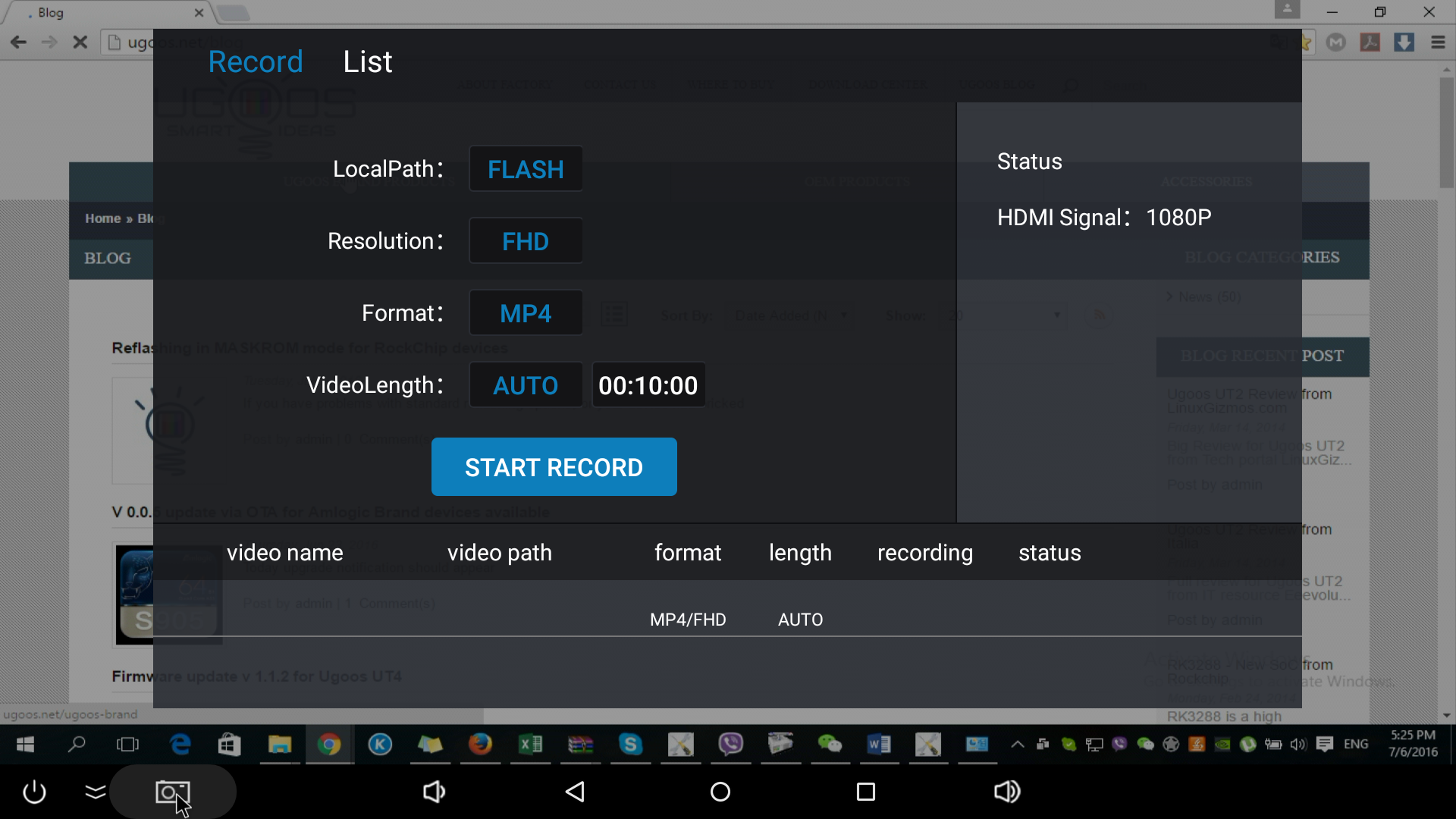Click the browser page vertical scrollbar
The width and height of the screenshot is (1456, 819).
tap(1447, 133)
